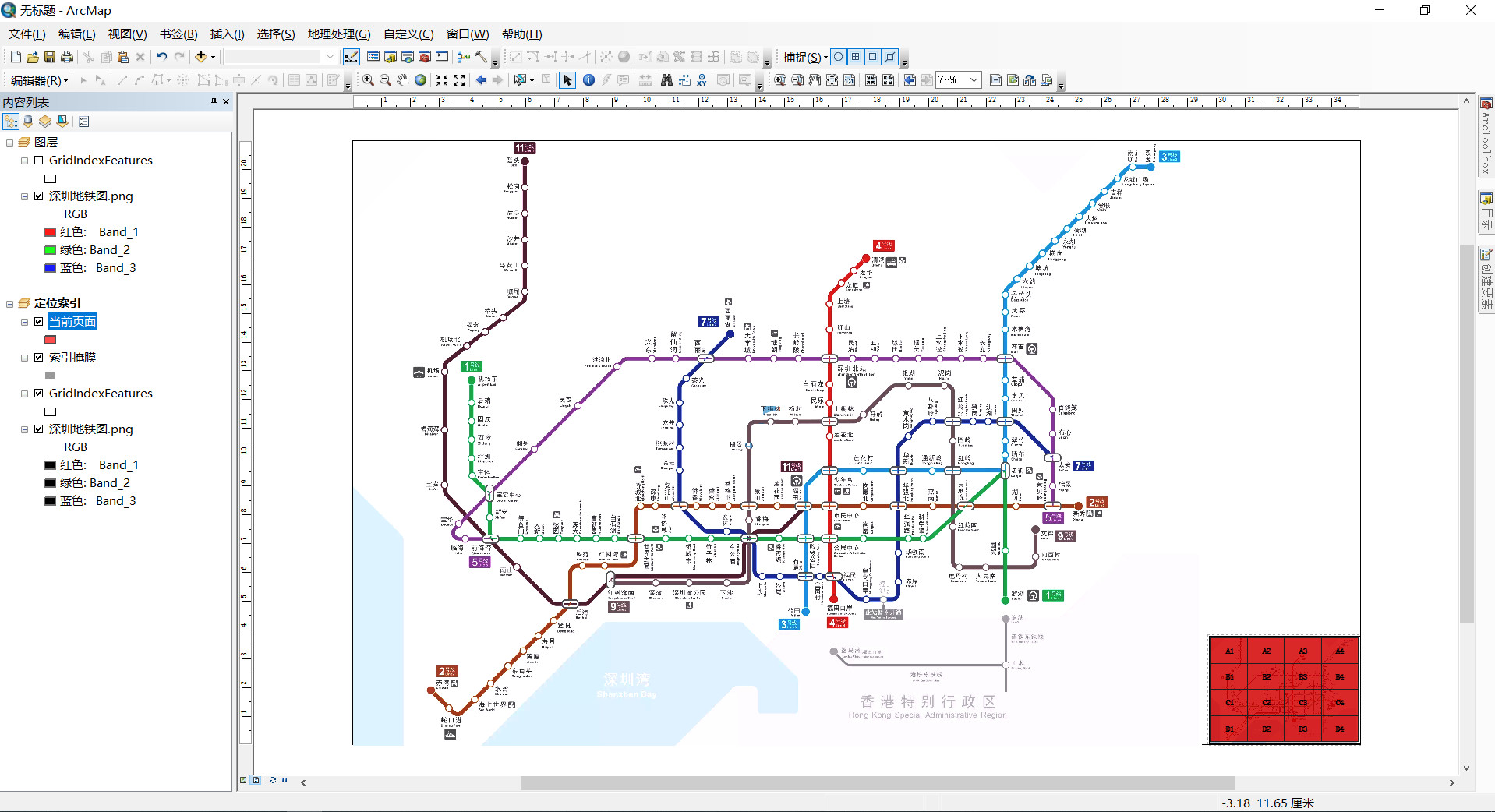Open the Catalog window icon
Viewport: 1495px width, 812px height.
click(x=391, y=57)
